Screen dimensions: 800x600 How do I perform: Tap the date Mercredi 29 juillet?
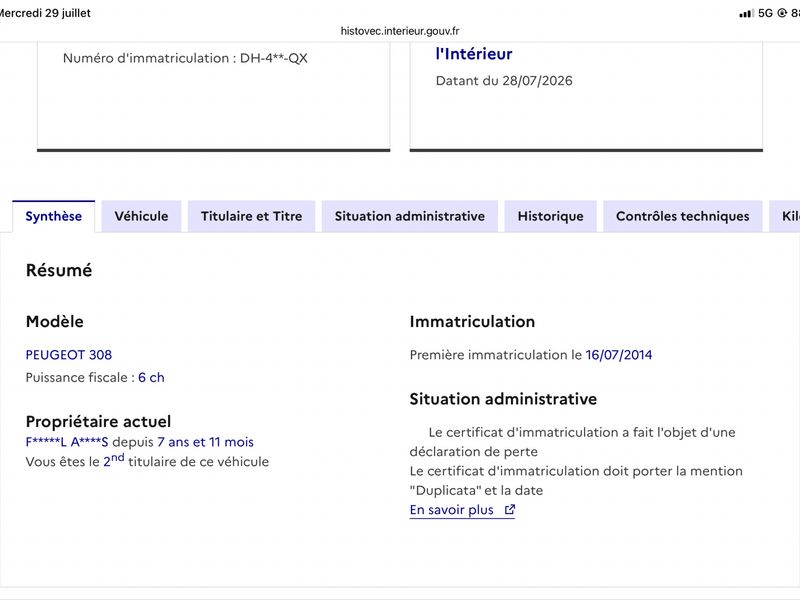pos(44,13)
